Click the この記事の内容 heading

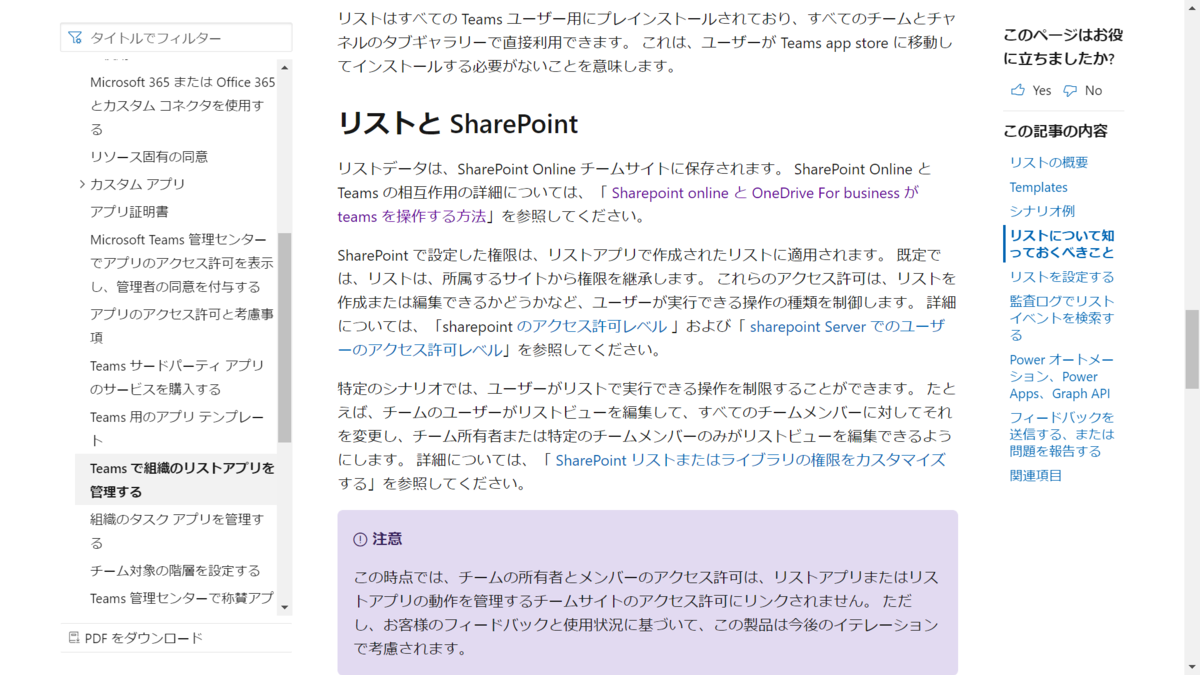point(1055,131)
